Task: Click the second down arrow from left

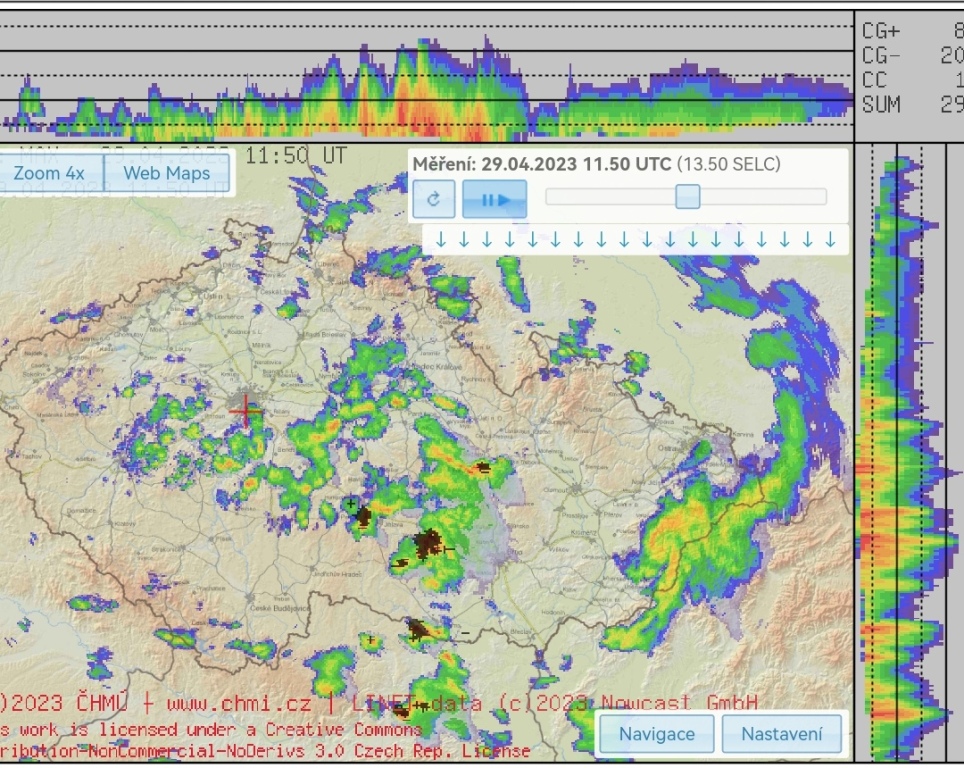Action: [x=463, y=240]
